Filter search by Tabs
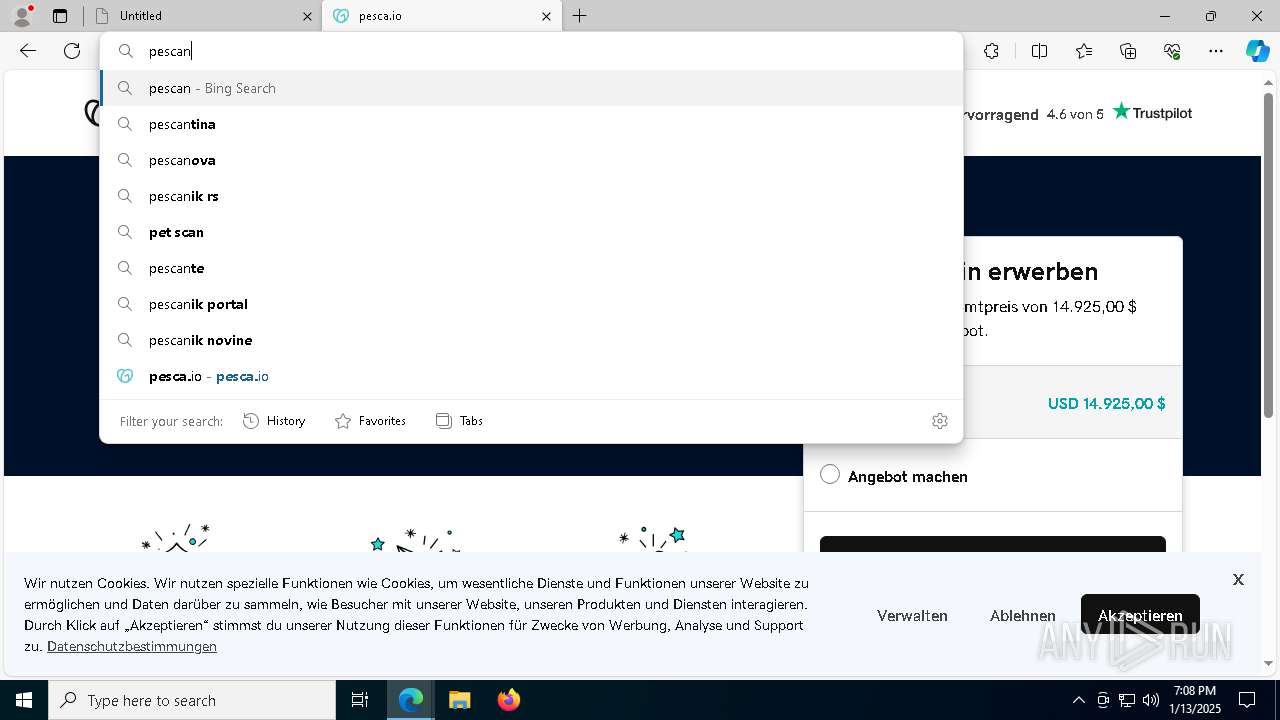The image size is (1280, 720). (459, 421)
